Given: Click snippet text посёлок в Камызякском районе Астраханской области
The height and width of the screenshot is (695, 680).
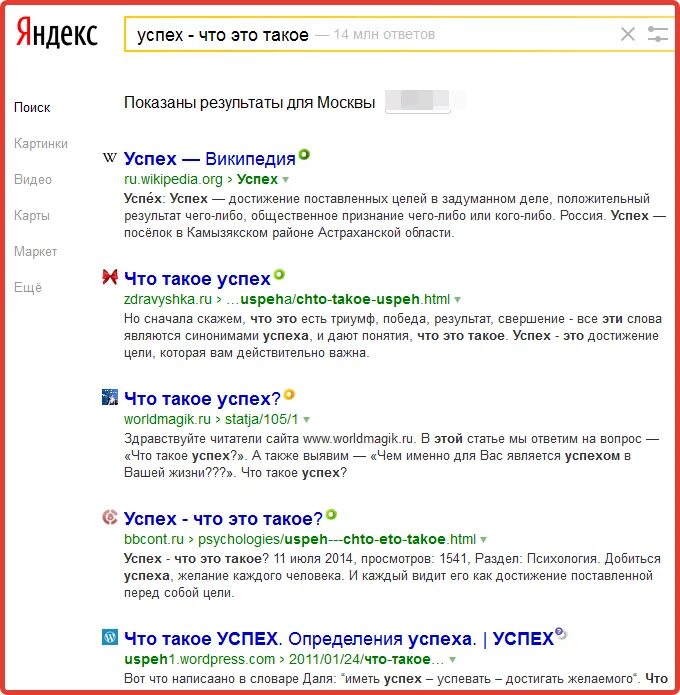Looking at the screenshot, I should tap(289, 233).
